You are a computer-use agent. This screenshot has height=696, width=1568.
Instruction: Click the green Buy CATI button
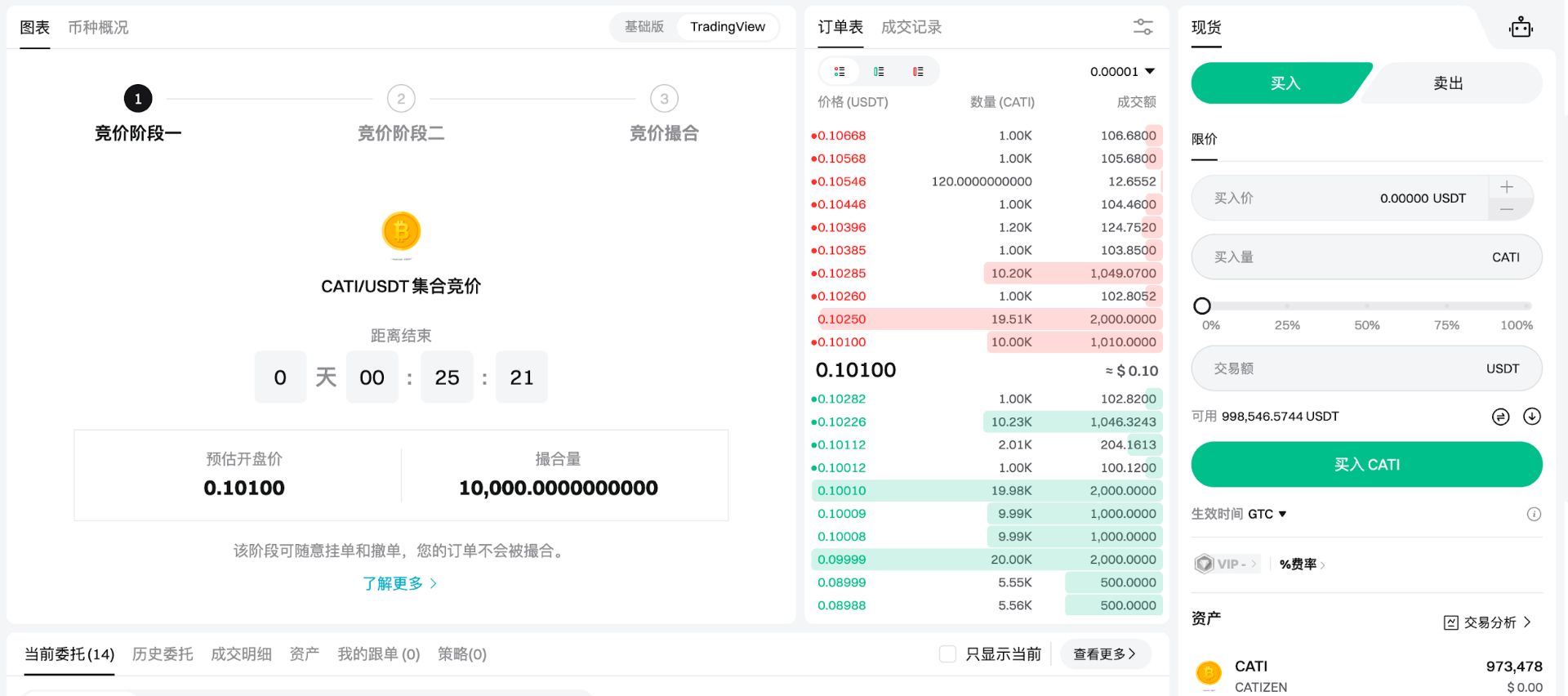pos(1366,465)
